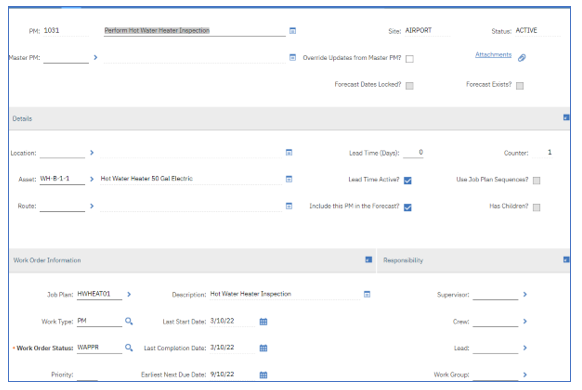
Task: Open the Job Plan detail menu chevron
Action: pos(129,294)
